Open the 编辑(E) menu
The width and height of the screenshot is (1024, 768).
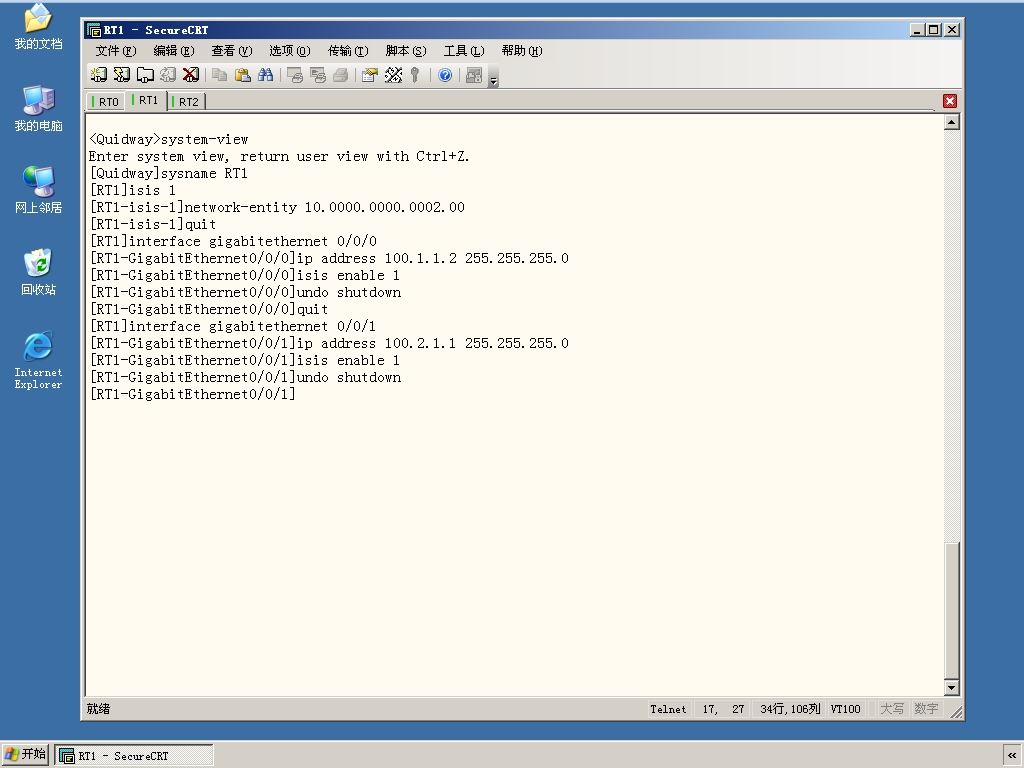pyautogui.click(x=174, y=51)
